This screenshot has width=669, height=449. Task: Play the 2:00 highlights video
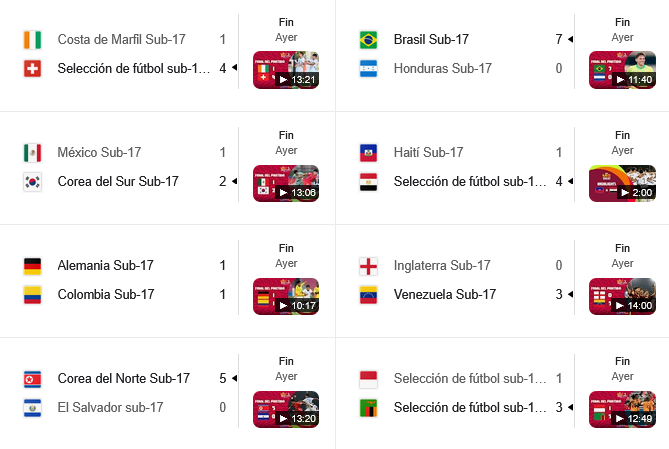[x=622, y=183]
